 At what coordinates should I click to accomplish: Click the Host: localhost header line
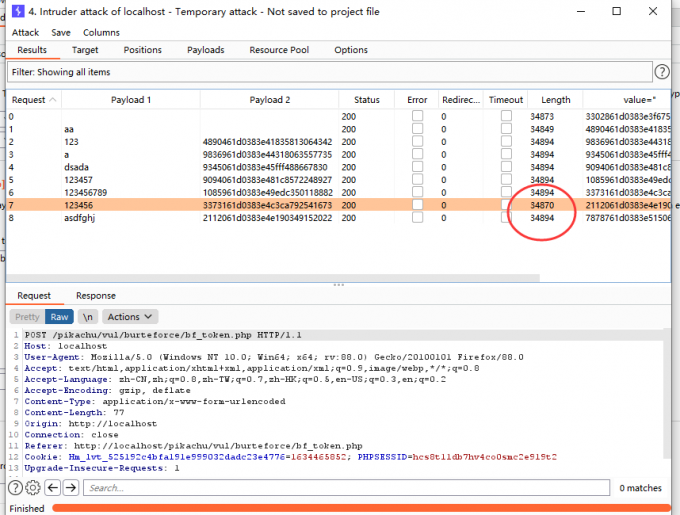(65, 346)
